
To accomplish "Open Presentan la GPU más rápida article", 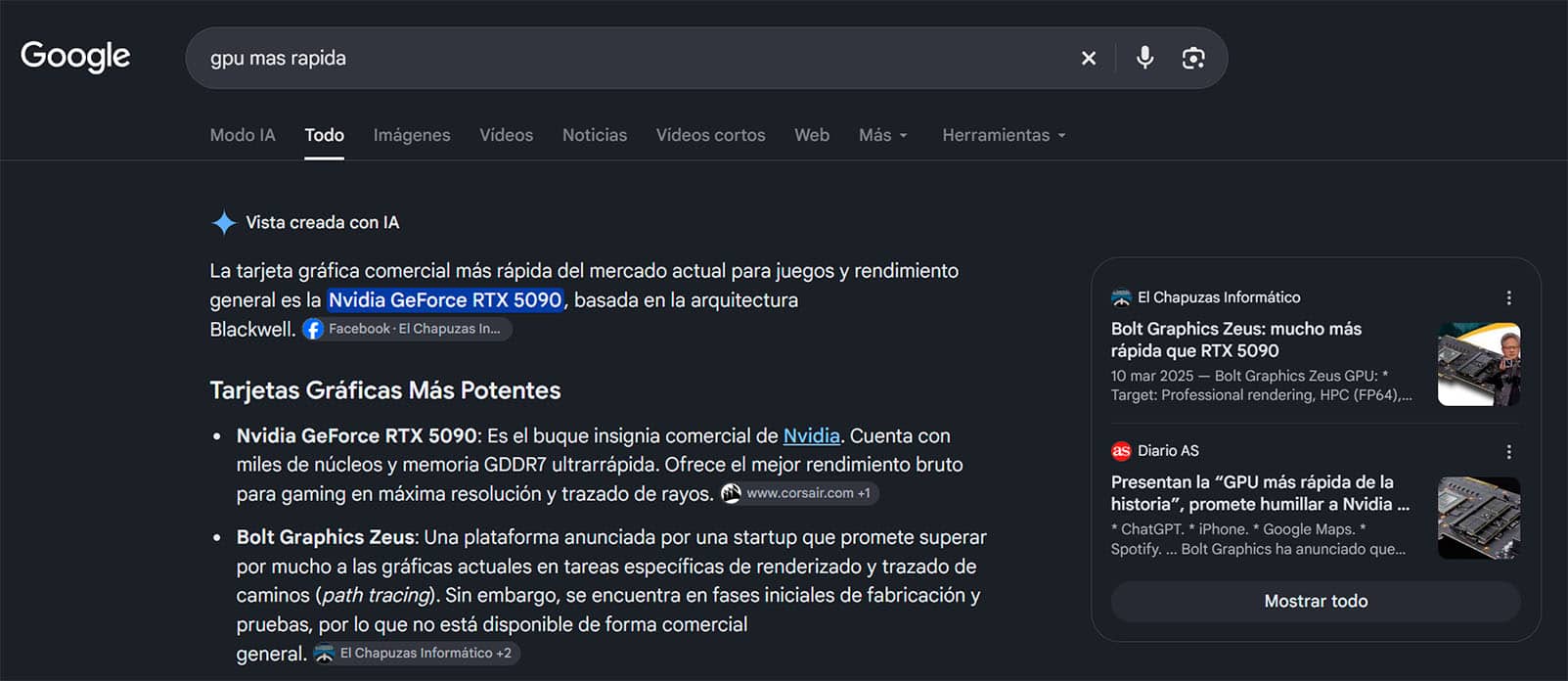I will click(1260, 493).
